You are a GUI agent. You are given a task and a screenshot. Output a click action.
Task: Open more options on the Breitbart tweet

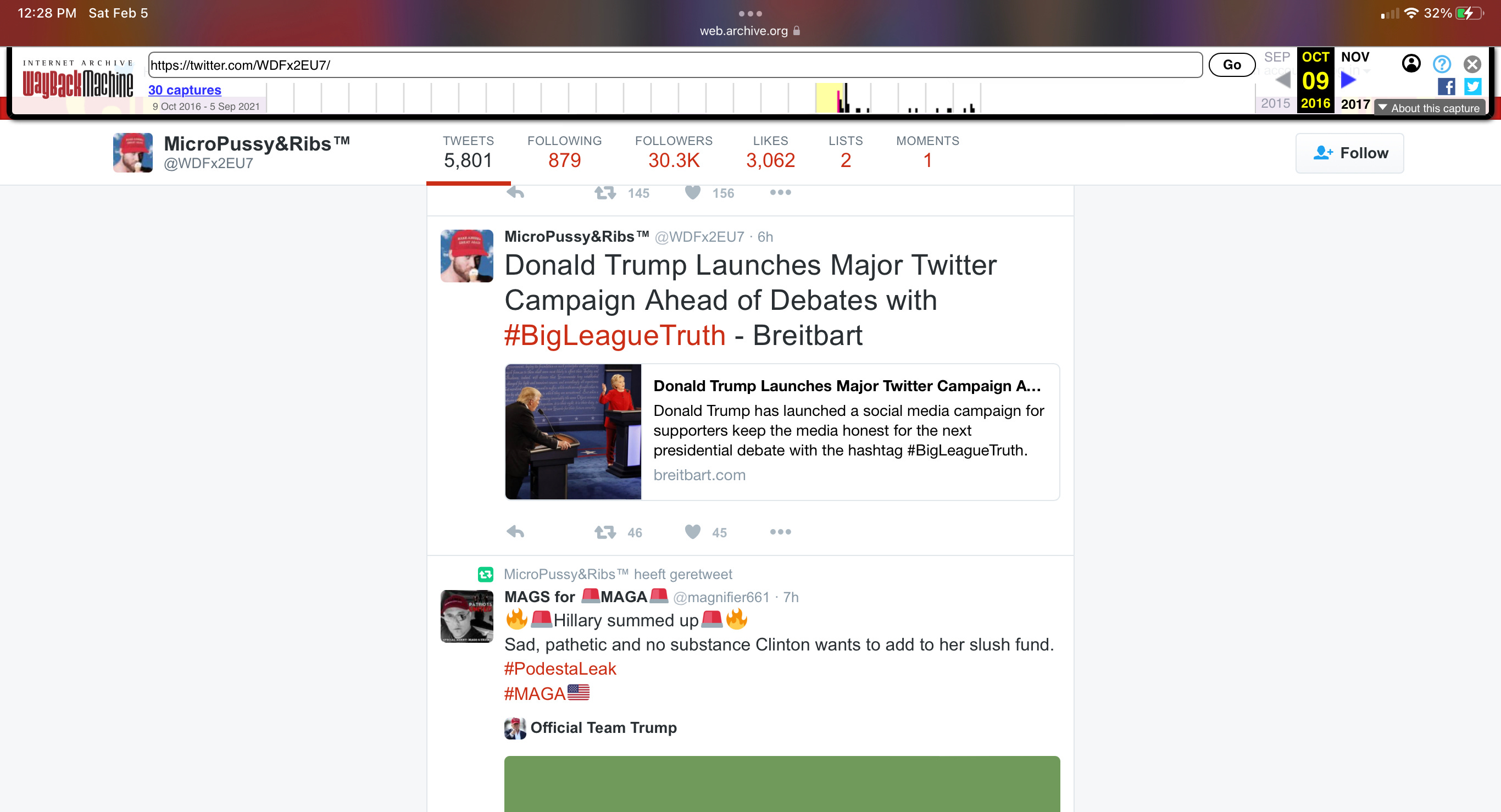point(780,532)
